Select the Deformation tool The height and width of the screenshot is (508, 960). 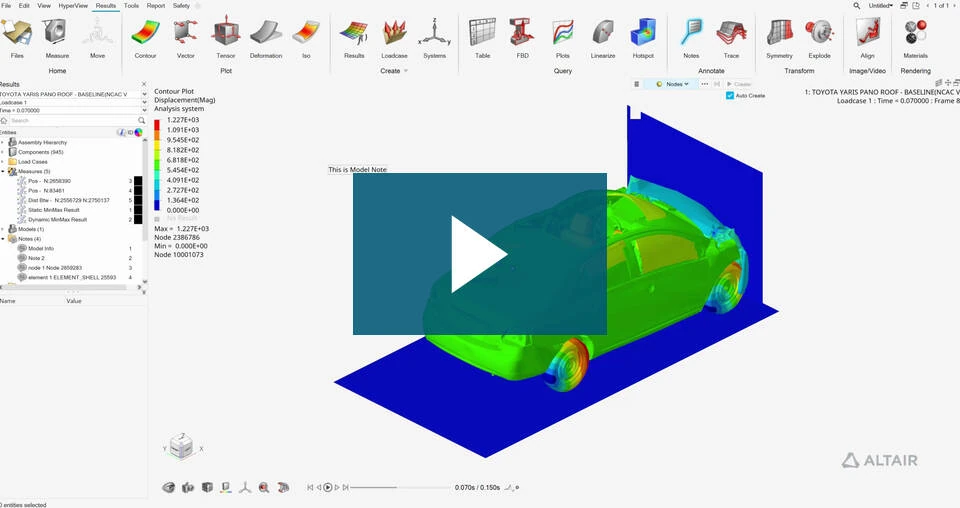[x=266, y=38]
